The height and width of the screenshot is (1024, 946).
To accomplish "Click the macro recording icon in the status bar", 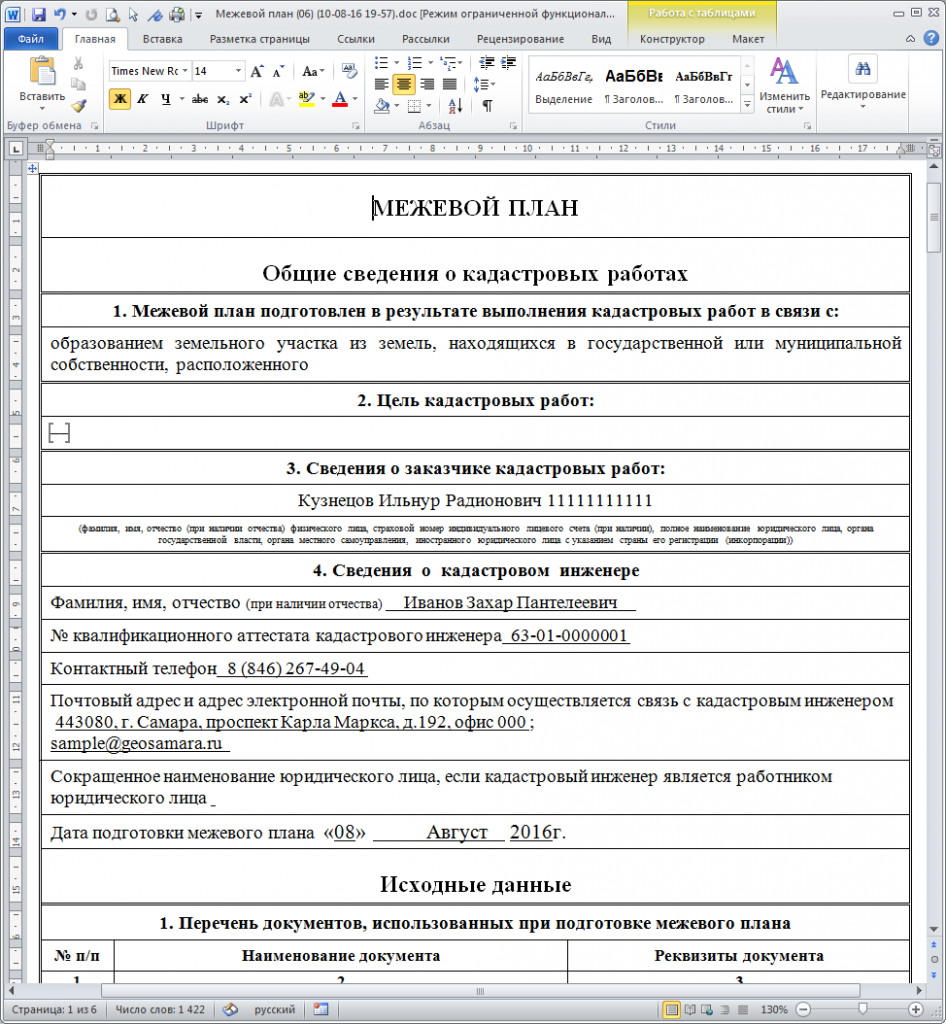I will tap(321, 1009).
